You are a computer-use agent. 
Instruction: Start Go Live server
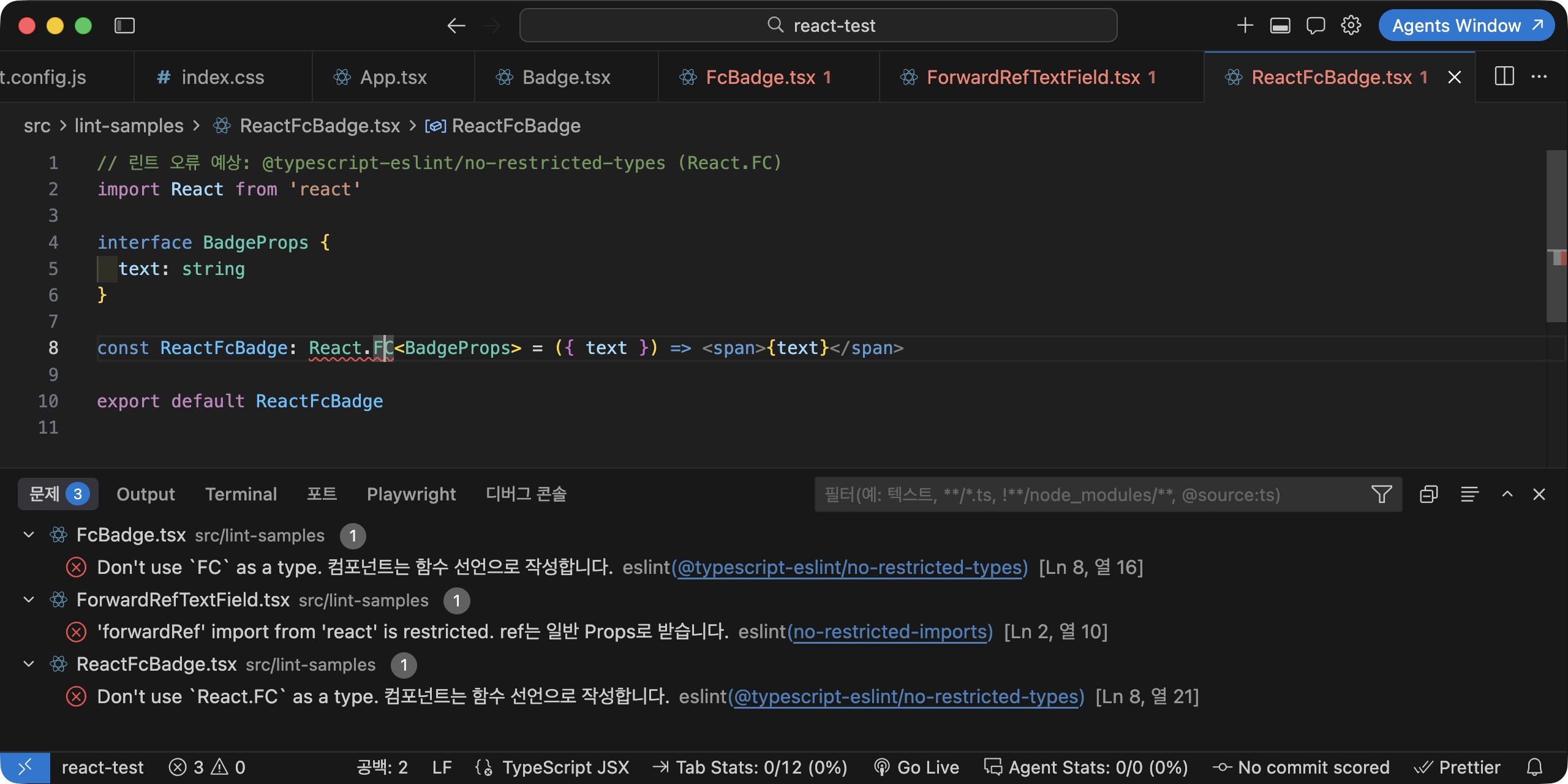pyautogui.click(x=916, y=767)
